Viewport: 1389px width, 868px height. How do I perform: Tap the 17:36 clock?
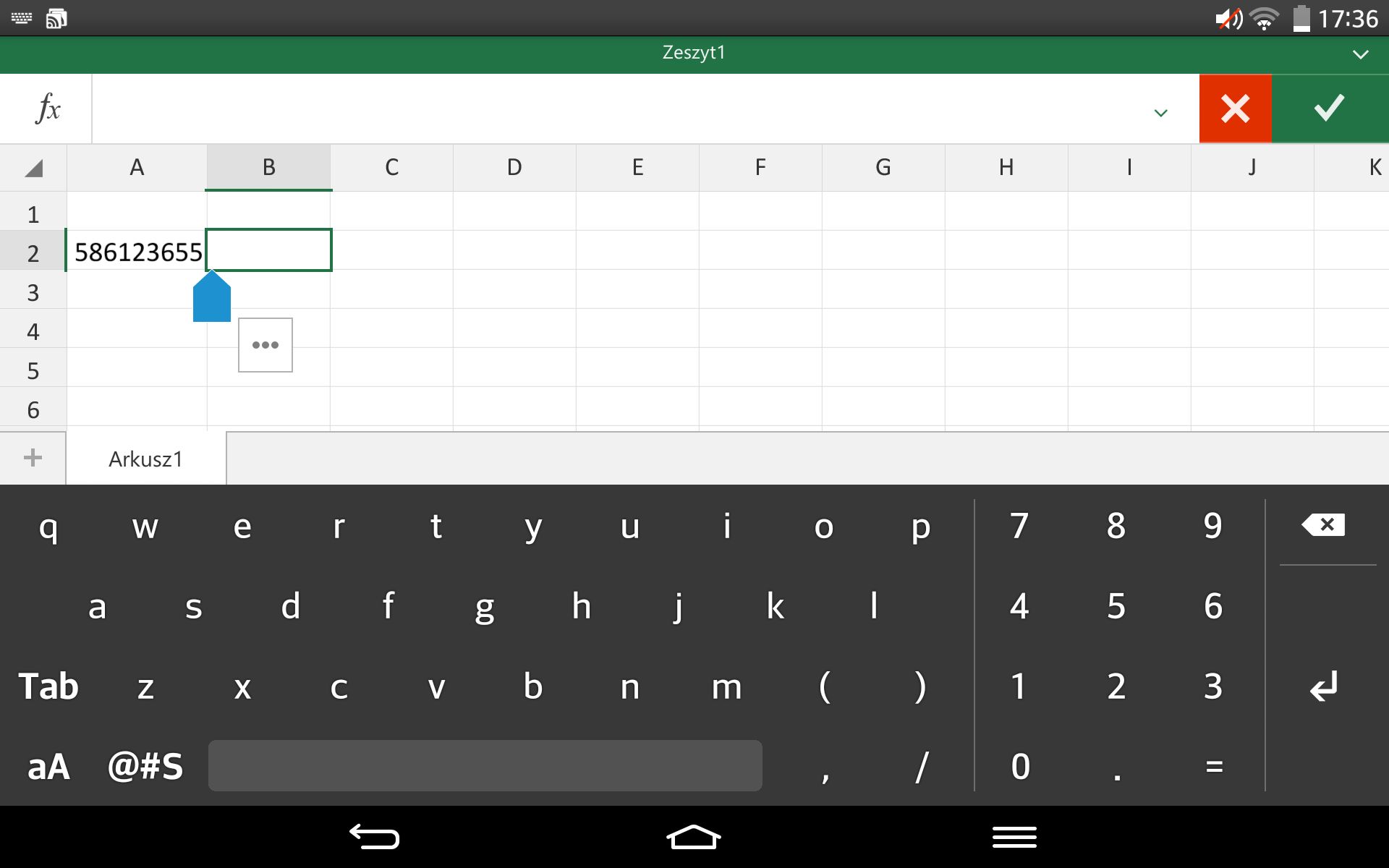pos(1348,18)
